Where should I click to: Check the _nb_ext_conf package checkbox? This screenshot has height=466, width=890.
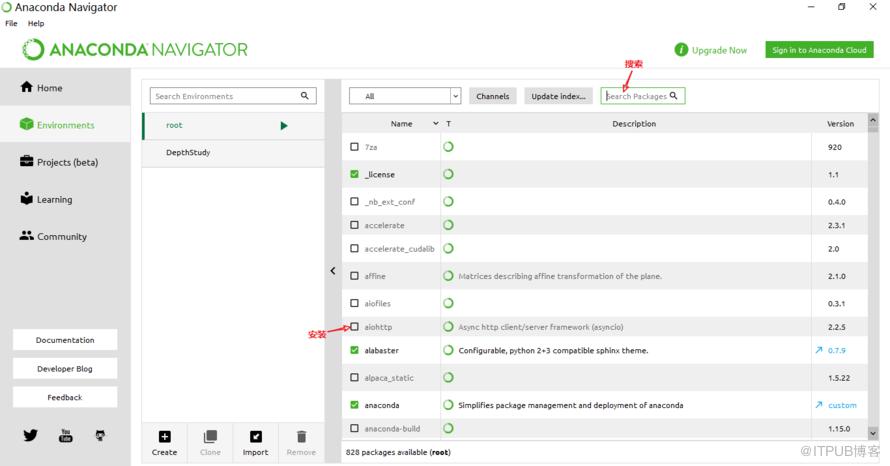[355, 201]
